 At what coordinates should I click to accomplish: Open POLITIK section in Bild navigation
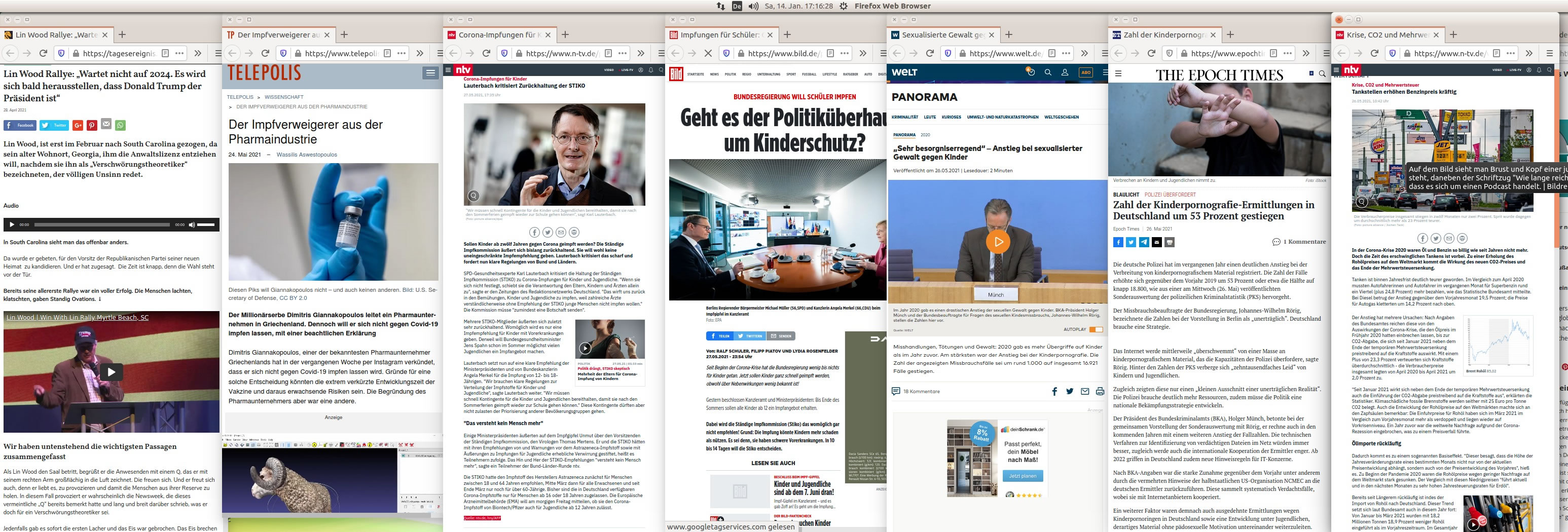coord(731,74)
